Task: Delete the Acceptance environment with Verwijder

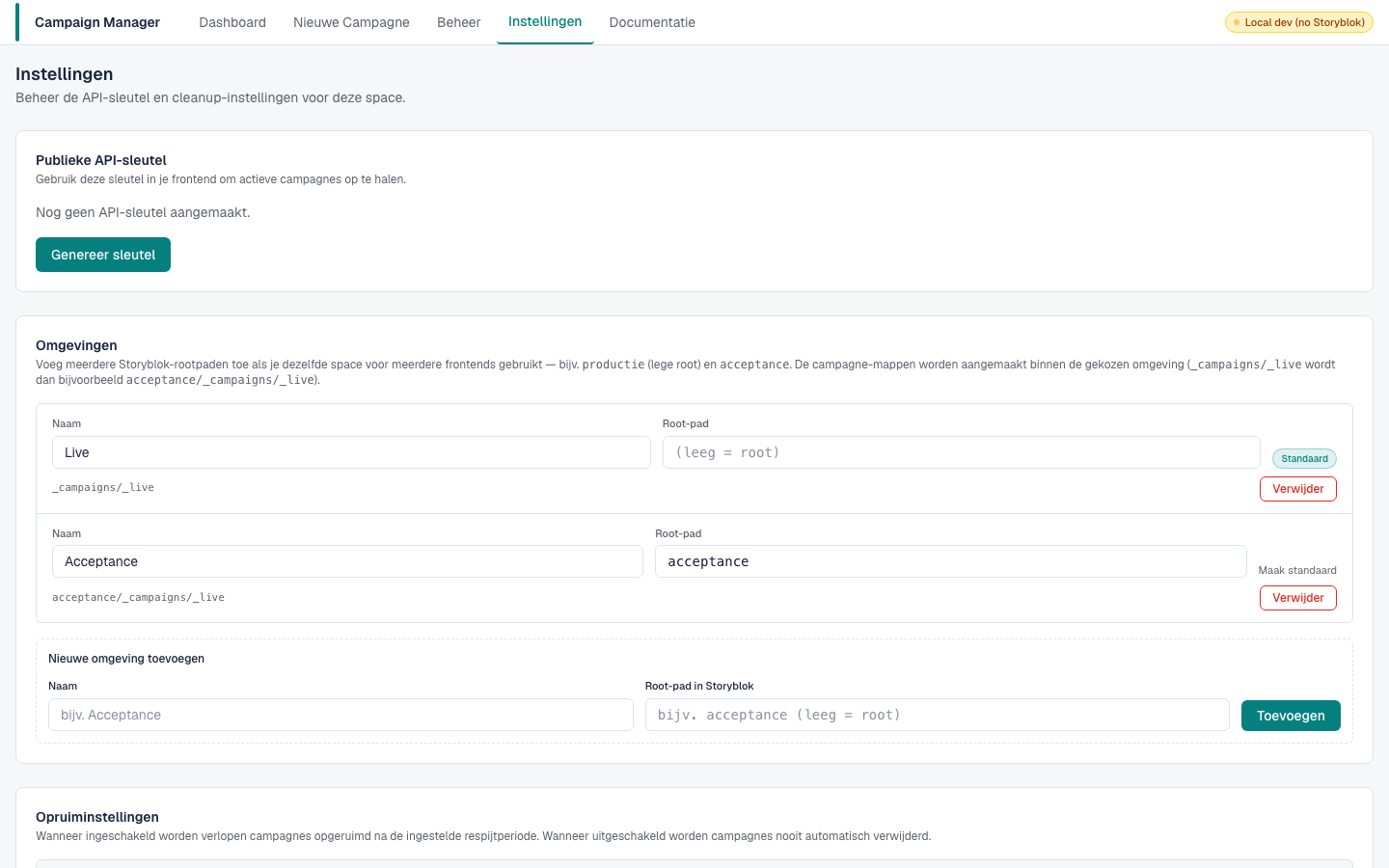Action: 1298,598
